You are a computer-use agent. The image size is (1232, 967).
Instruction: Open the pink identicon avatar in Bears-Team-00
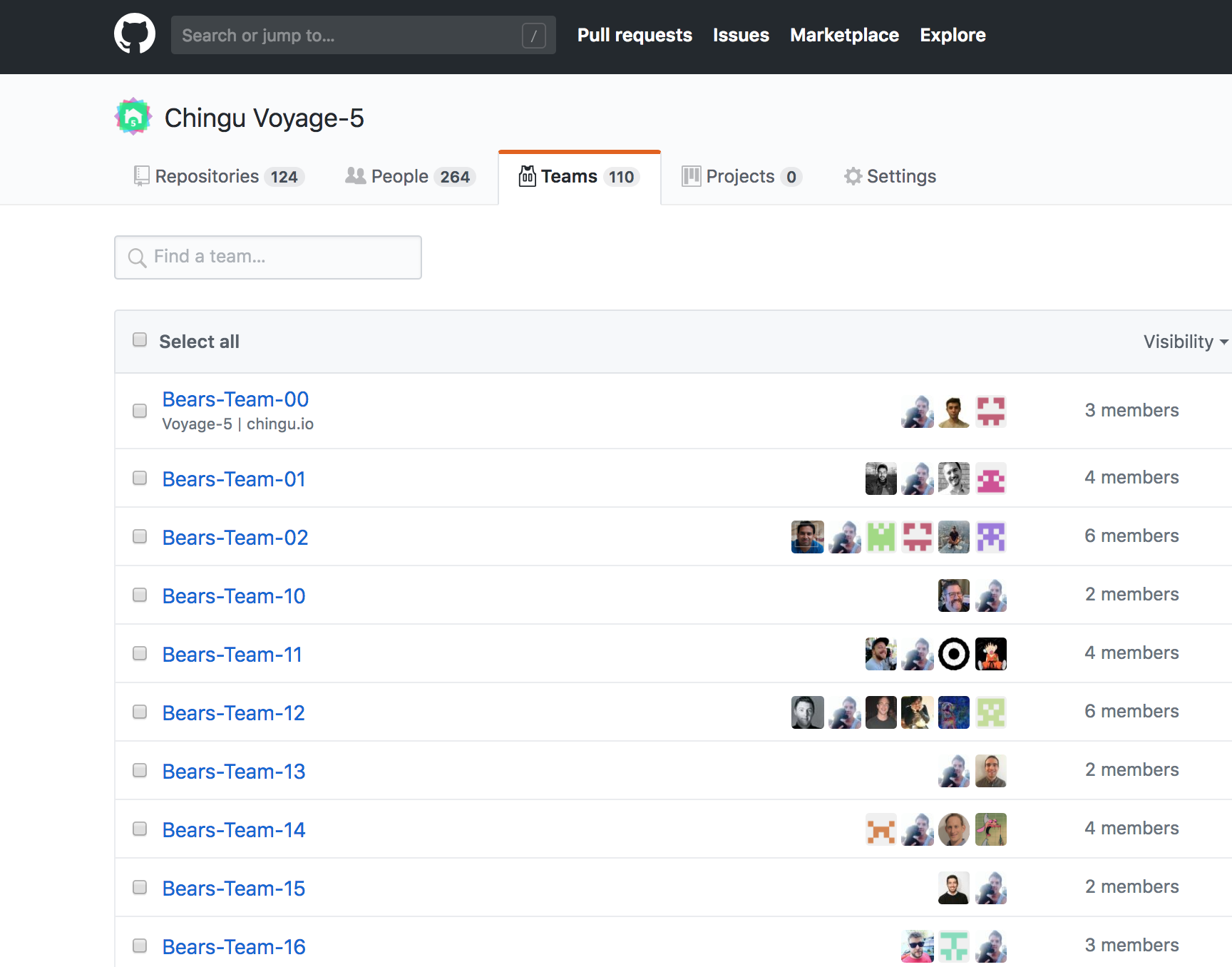point(991,411)
